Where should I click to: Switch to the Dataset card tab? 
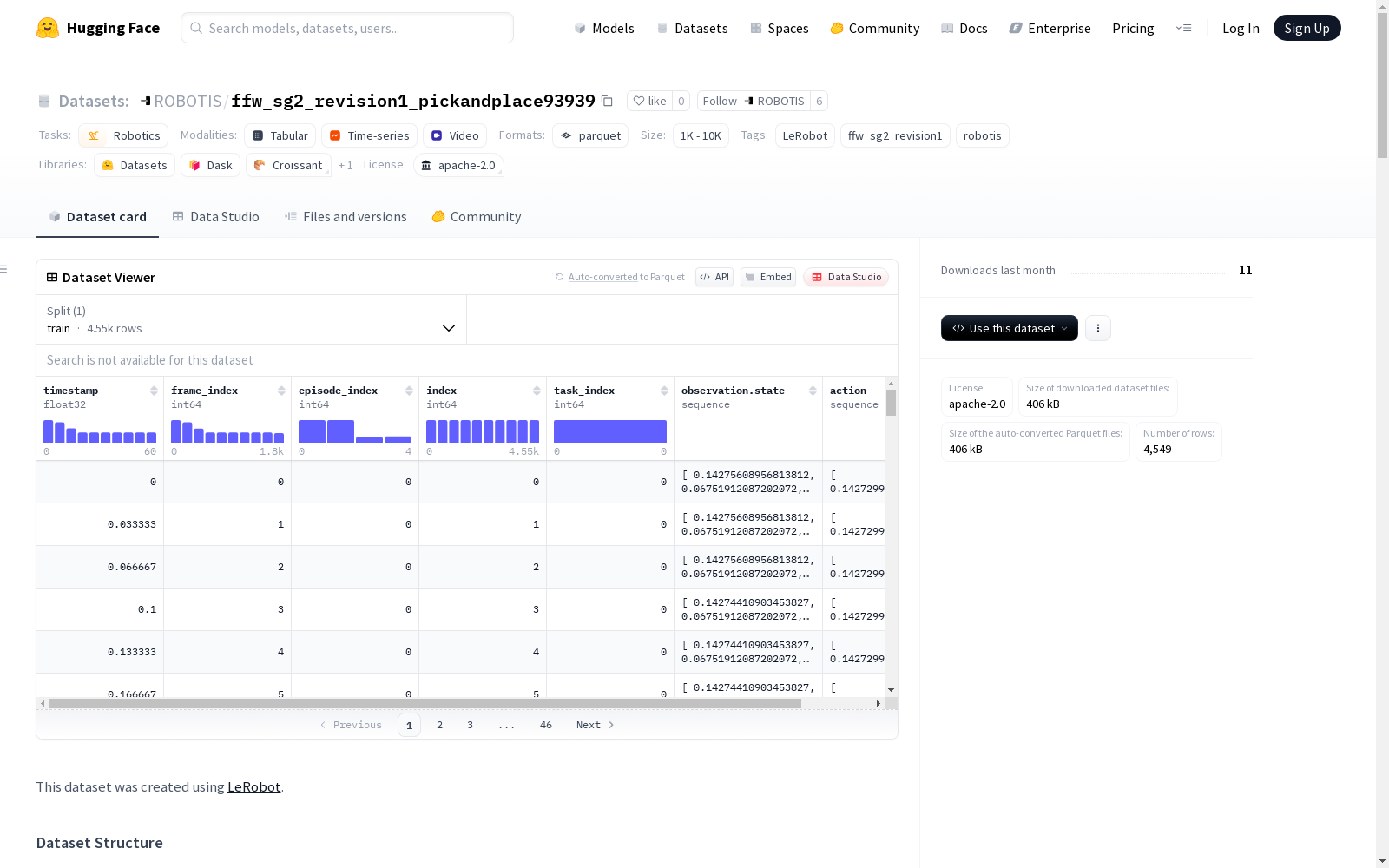point(97,217)
